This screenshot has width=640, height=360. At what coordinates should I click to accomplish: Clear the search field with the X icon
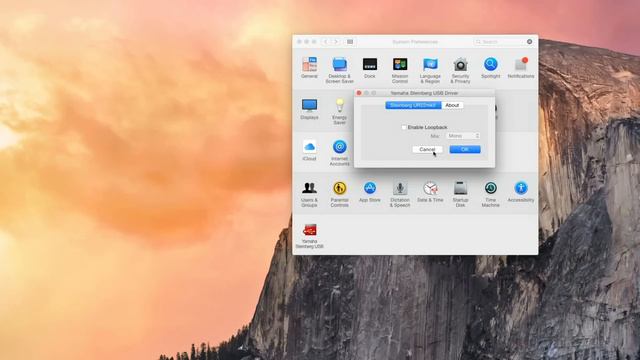[x=529, y=42]
